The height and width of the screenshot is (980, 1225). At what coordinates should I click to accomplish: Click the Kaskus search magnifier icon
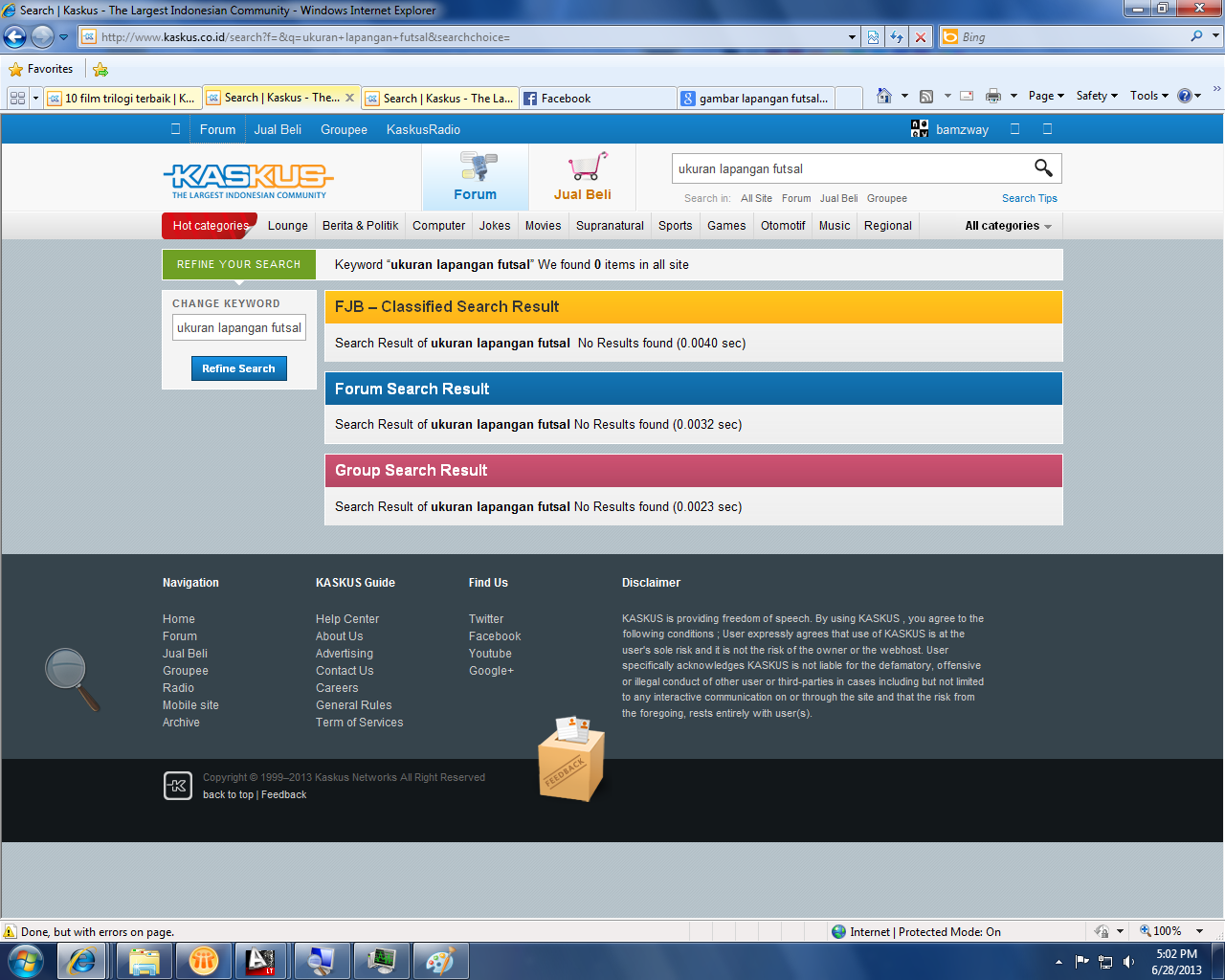(x=1043, y=168)
